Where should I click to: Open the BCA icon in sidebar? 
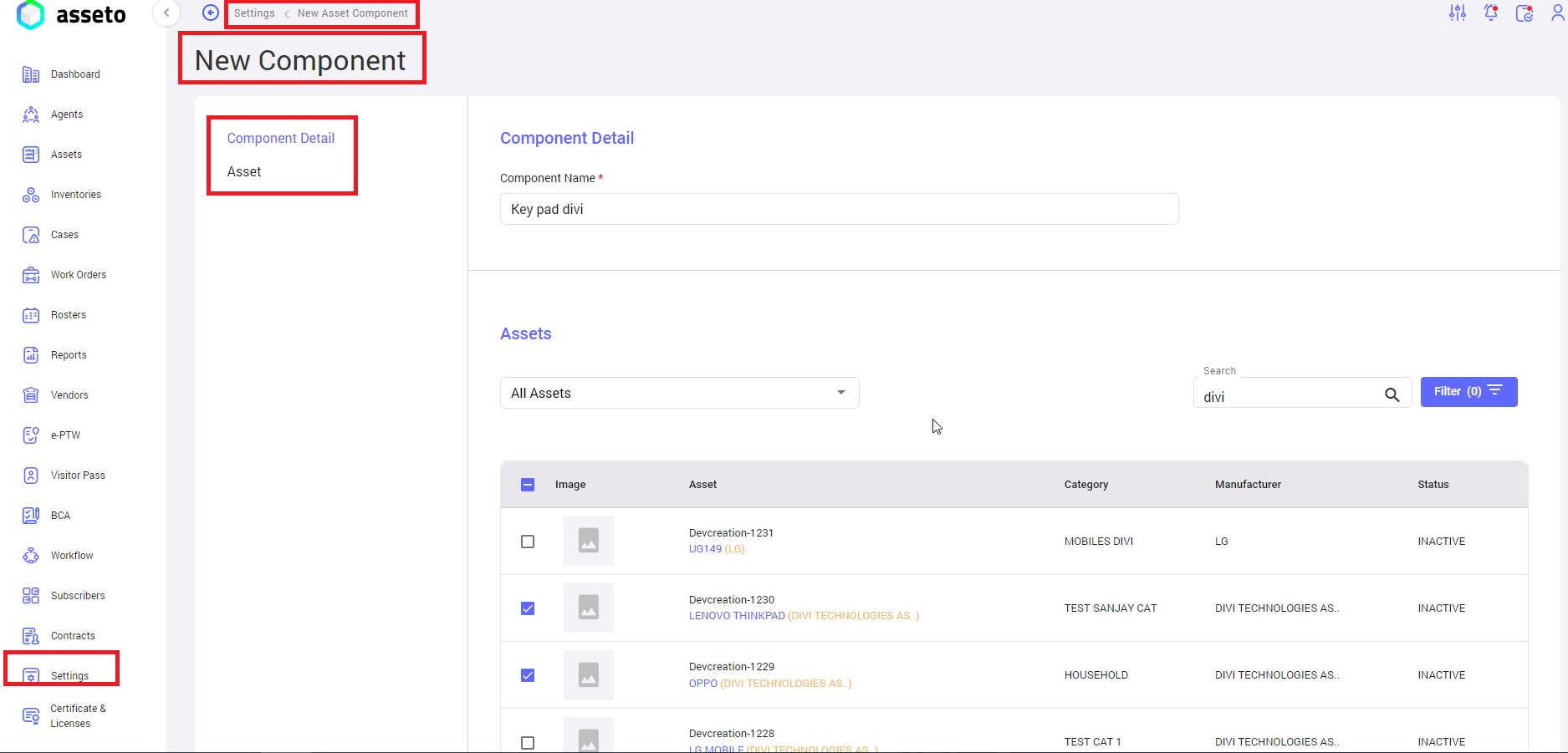point(31,516)
